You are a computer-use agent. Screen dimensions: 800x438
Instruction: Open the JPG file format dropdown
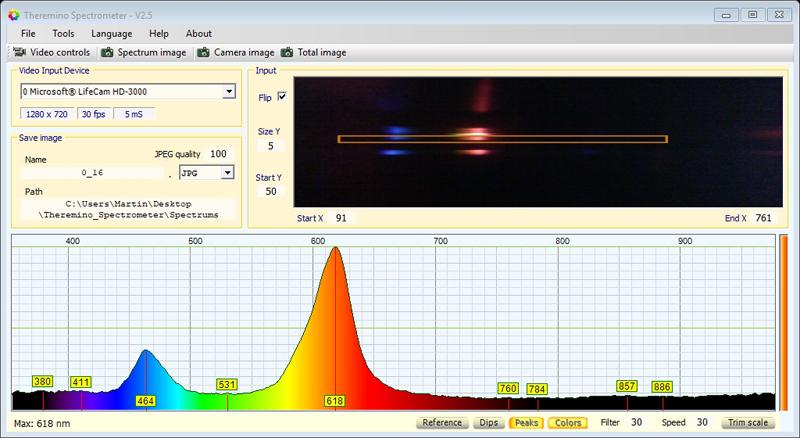[x=227, y=173]
